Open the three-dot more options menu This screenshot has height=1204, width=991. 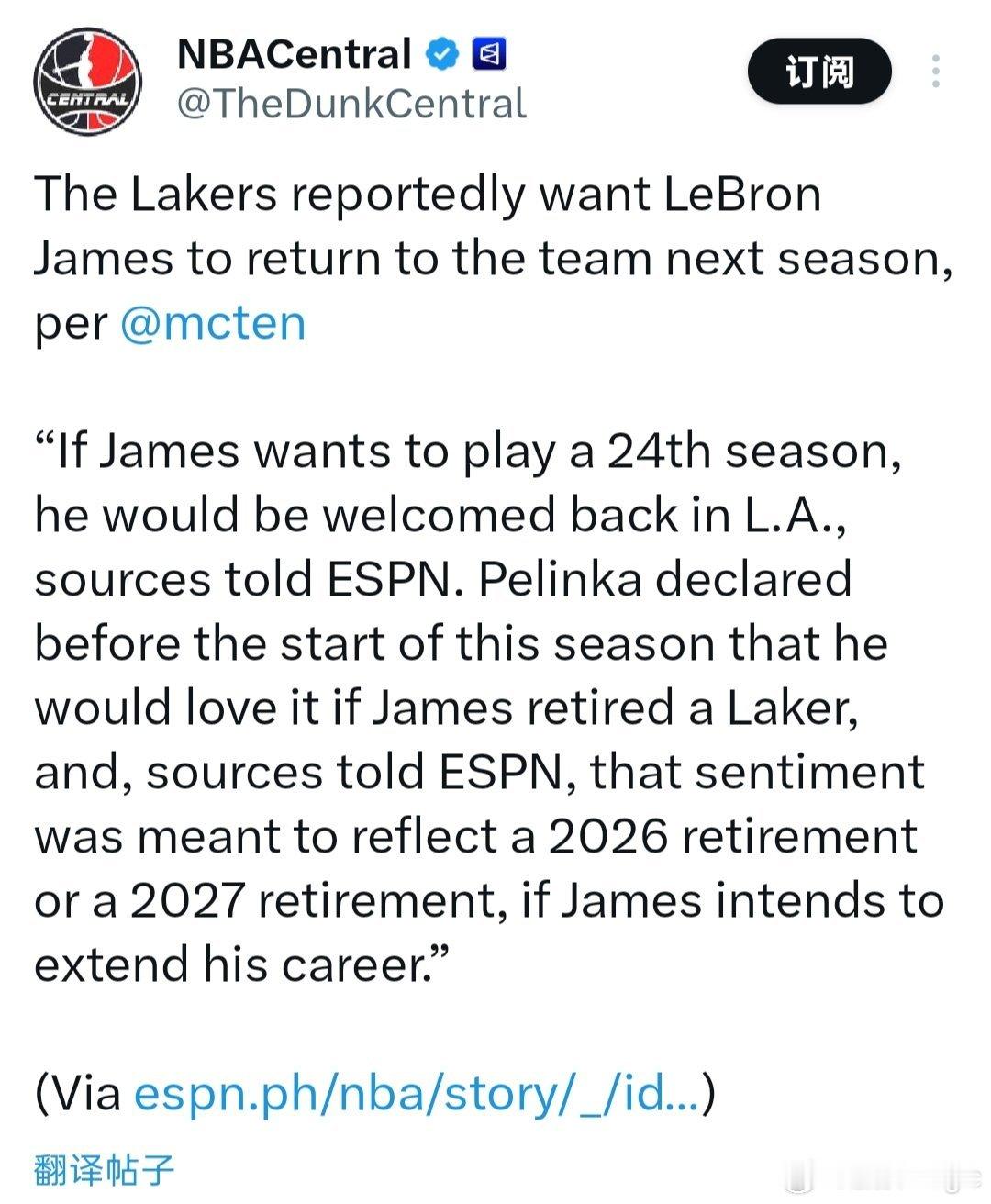[935, 72]
